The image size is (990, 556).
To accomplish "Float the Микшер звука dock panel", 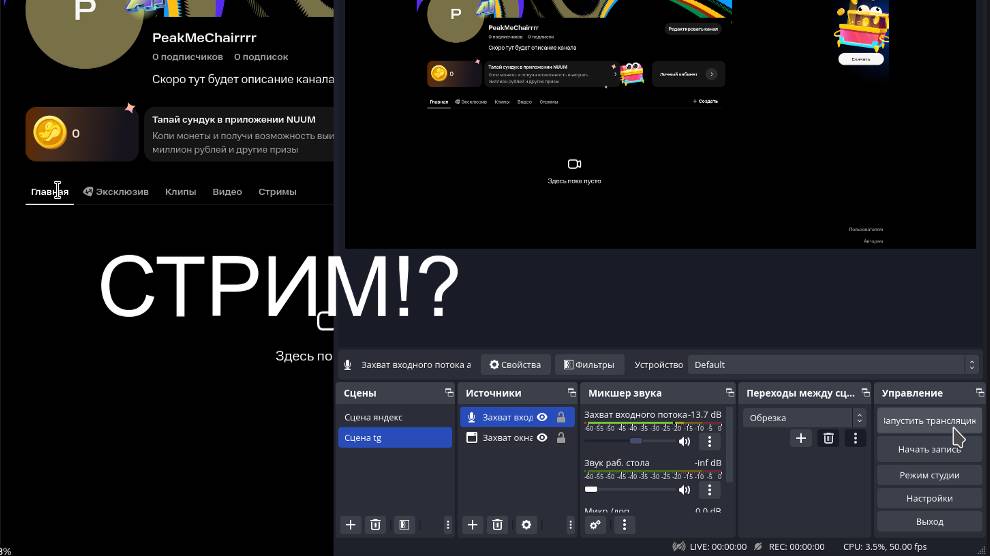I will pyautogui.click(x=730, y=393).
